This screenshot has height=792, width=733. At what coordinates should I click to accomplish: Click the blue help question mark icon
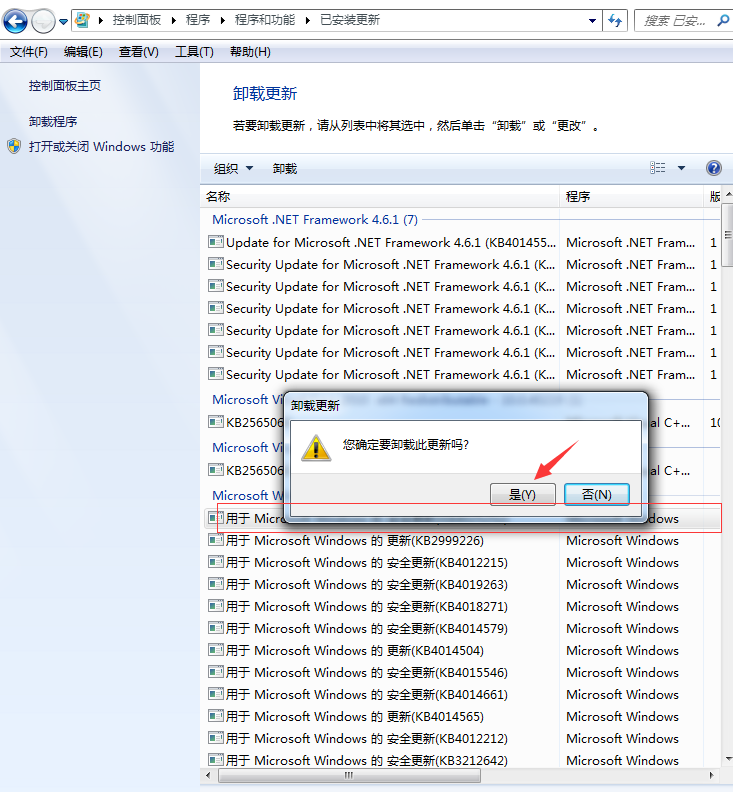(713, 168)
